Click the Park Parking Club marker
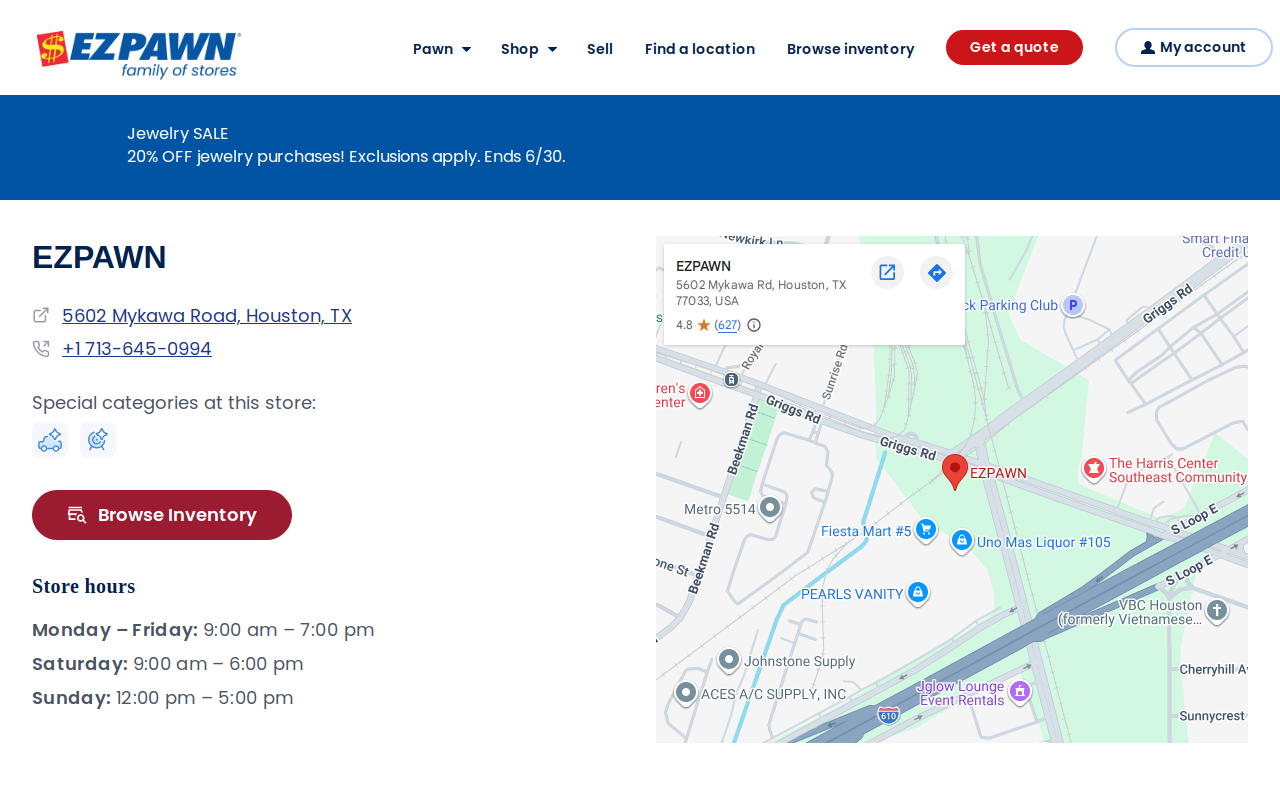This screenshot has height=800, width=1280. coord(1073,305)
